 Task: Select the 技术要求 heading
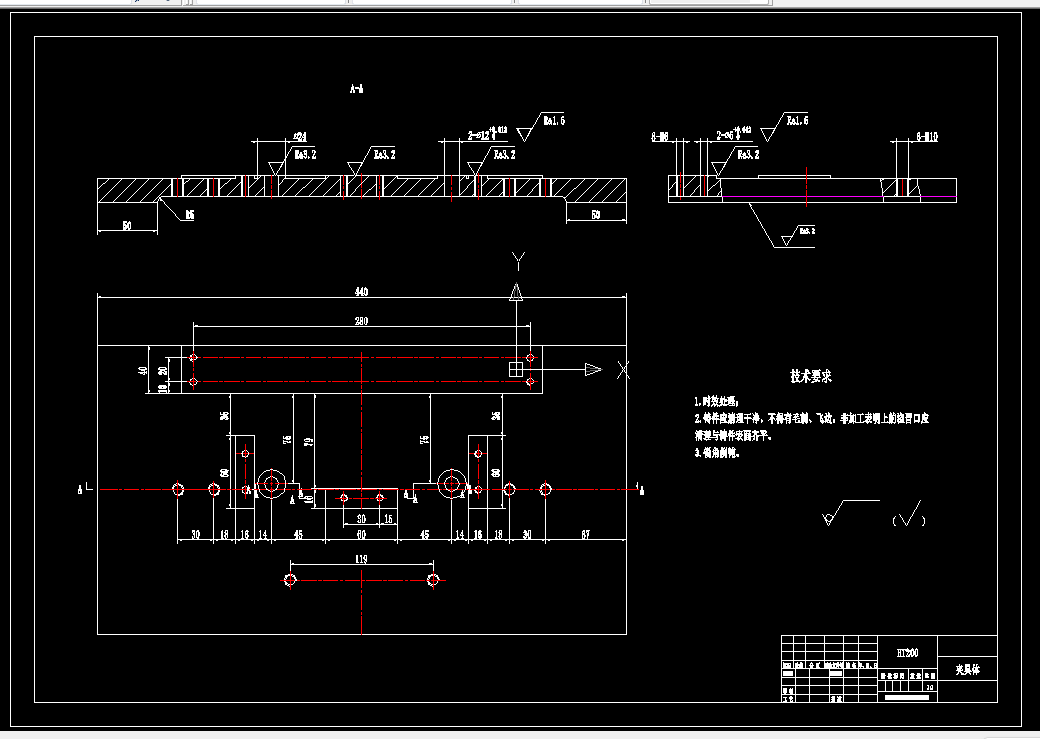point(811,376)
